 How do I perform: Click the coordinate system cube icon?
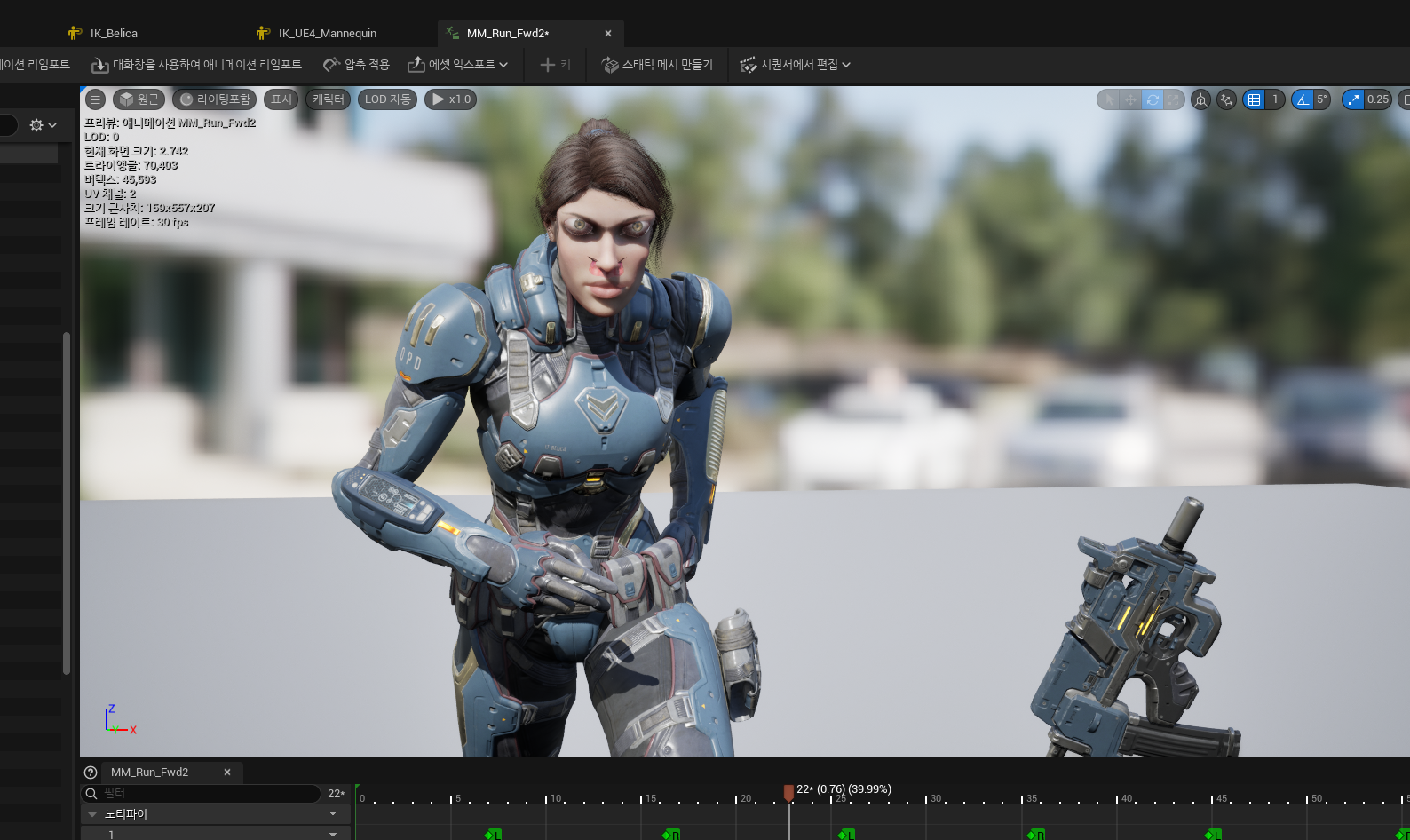[x=1200, y=99]
